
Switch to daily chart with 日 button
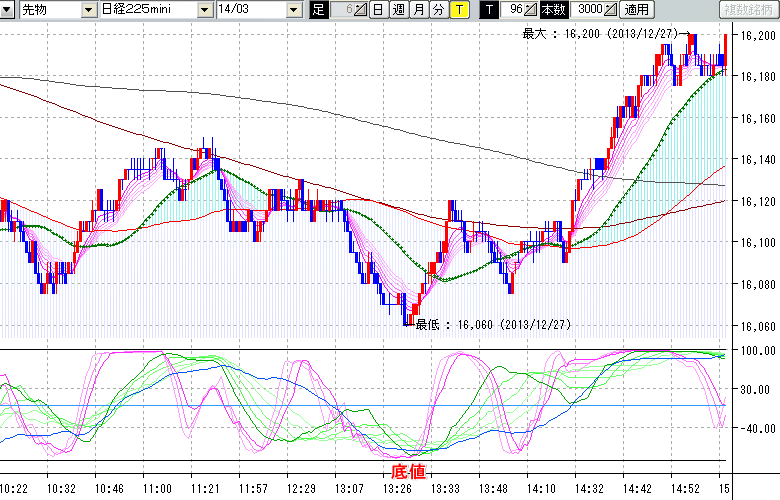point(377,10)
